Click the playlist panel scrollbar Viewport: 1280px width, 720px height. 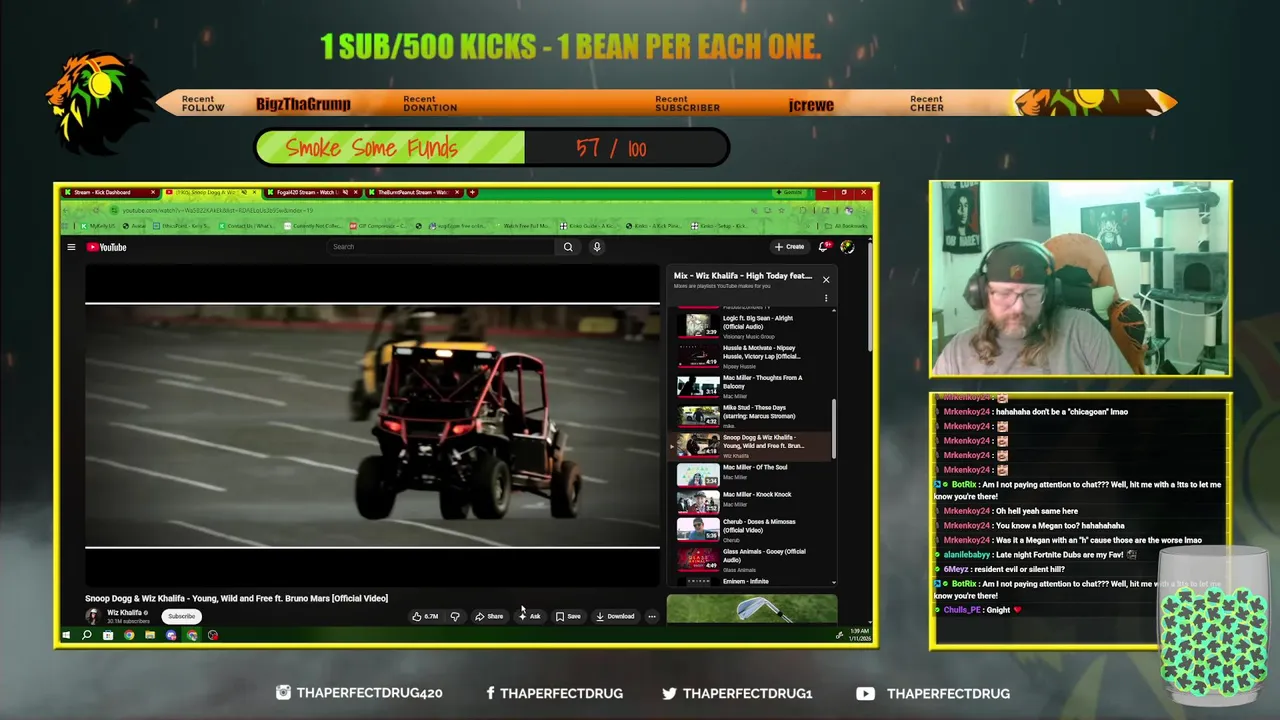834,430
